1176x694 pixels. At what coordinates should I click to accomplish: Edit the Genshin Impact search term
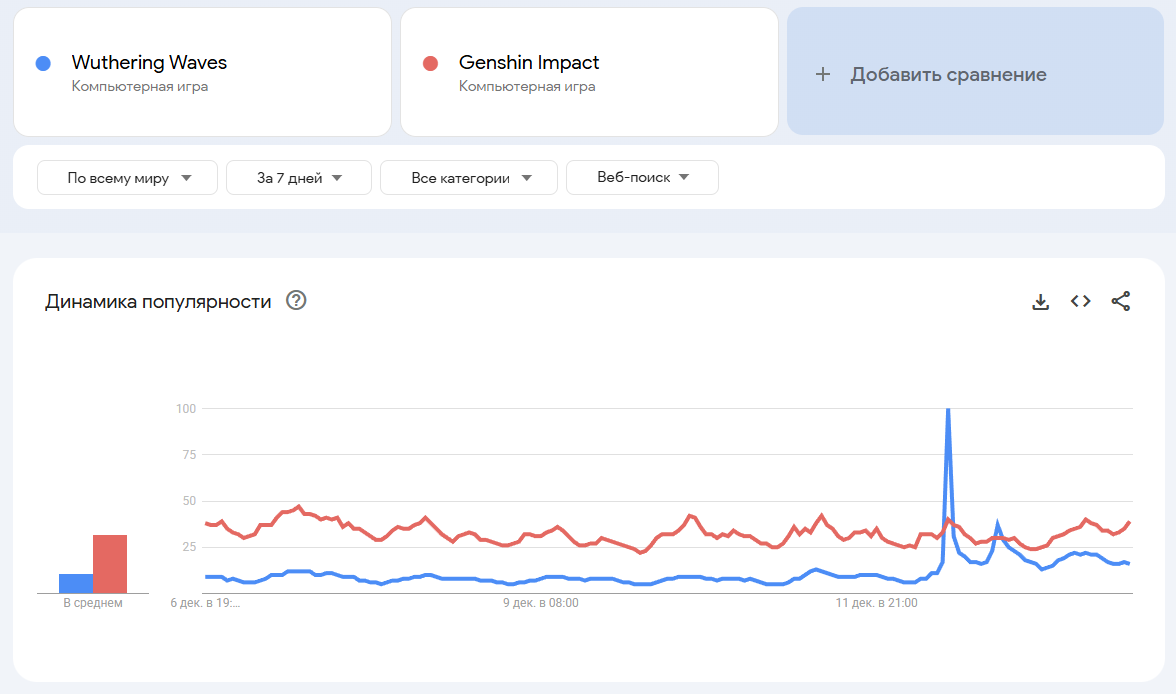tap(529, 63)
